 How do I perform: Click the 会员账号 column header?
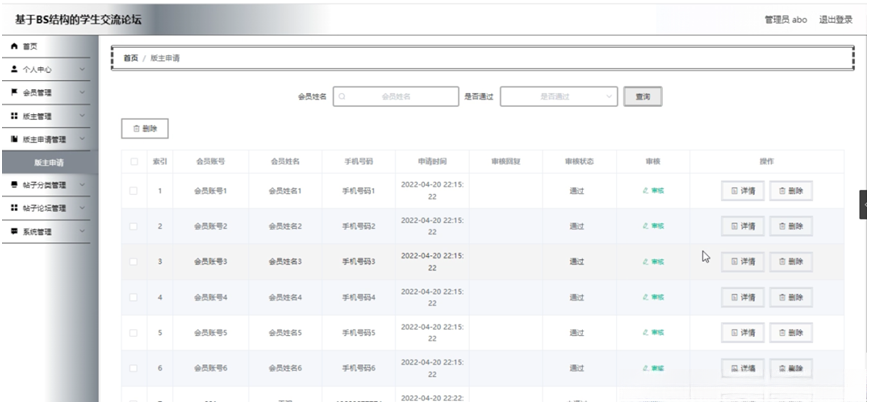pyautogui.click(x=211, y=162)
